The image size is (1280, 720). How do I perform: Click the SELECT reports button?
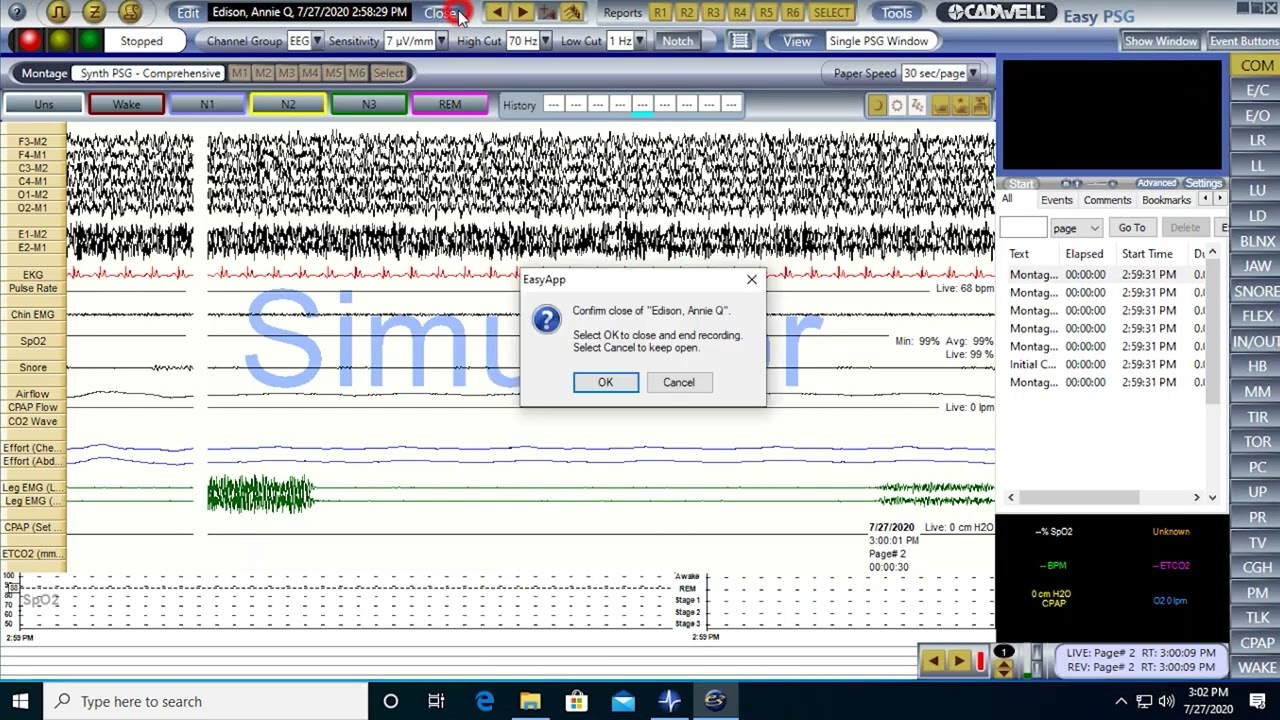point(832,13)
